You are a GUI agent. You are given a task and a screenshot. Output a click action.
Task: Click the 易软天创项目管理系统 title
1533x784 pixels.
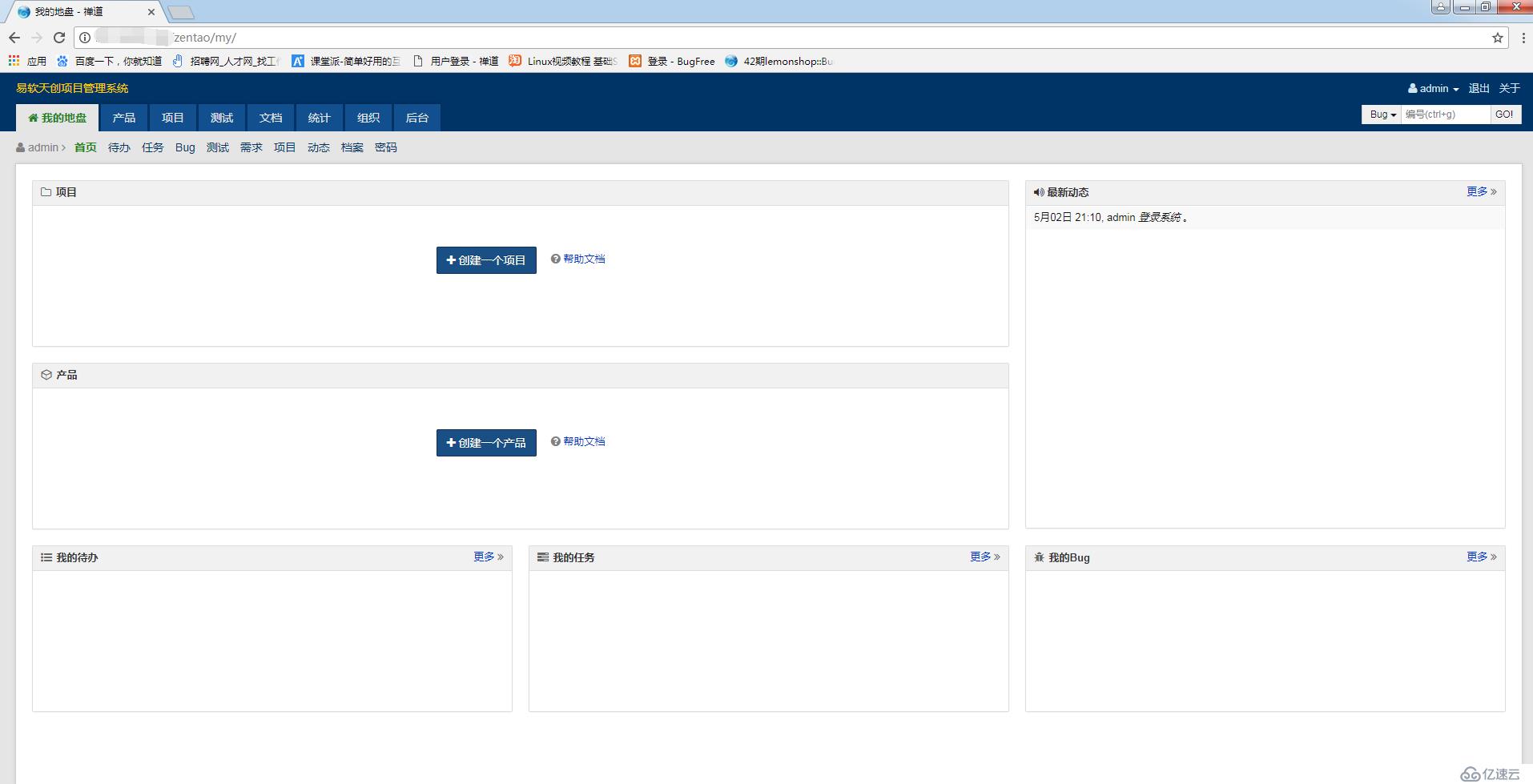pyautogui.click(x=72, y=88)
